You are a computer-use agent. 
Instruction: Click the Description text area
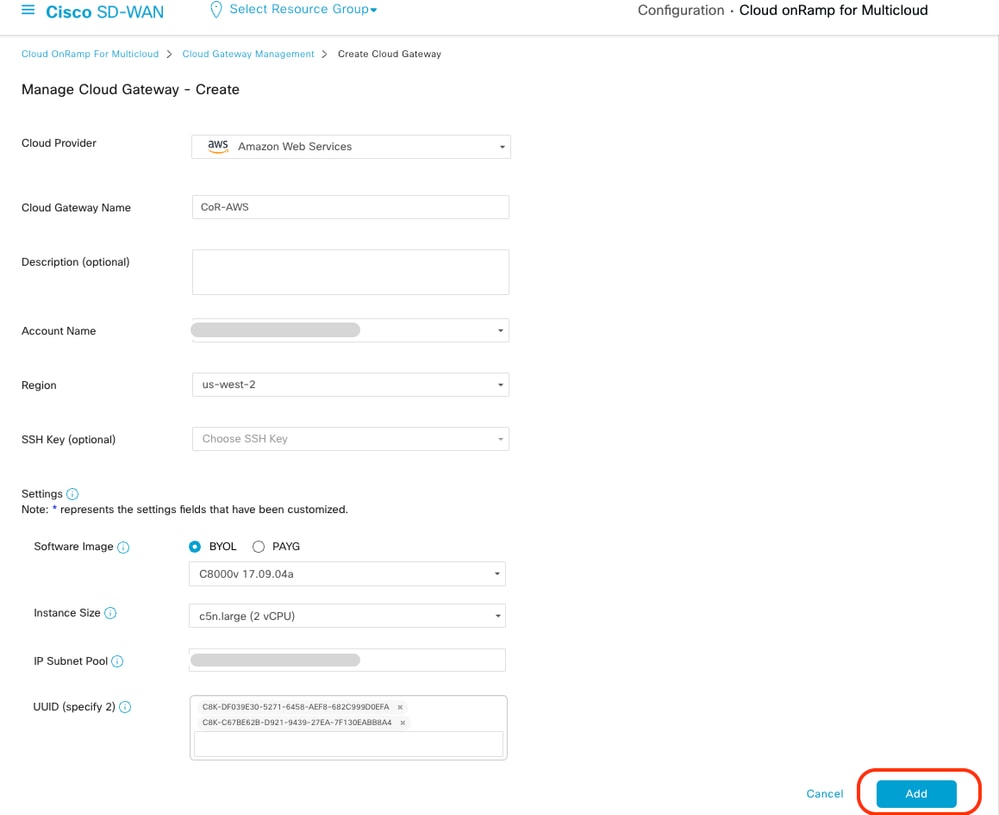[350, 272]
